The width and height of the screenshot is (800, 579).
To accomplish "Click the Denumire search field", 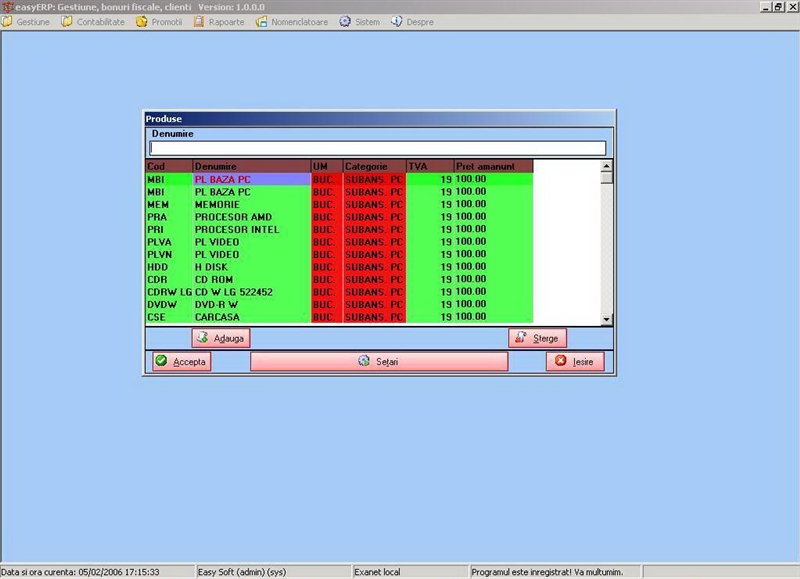I will click(380, 147).
